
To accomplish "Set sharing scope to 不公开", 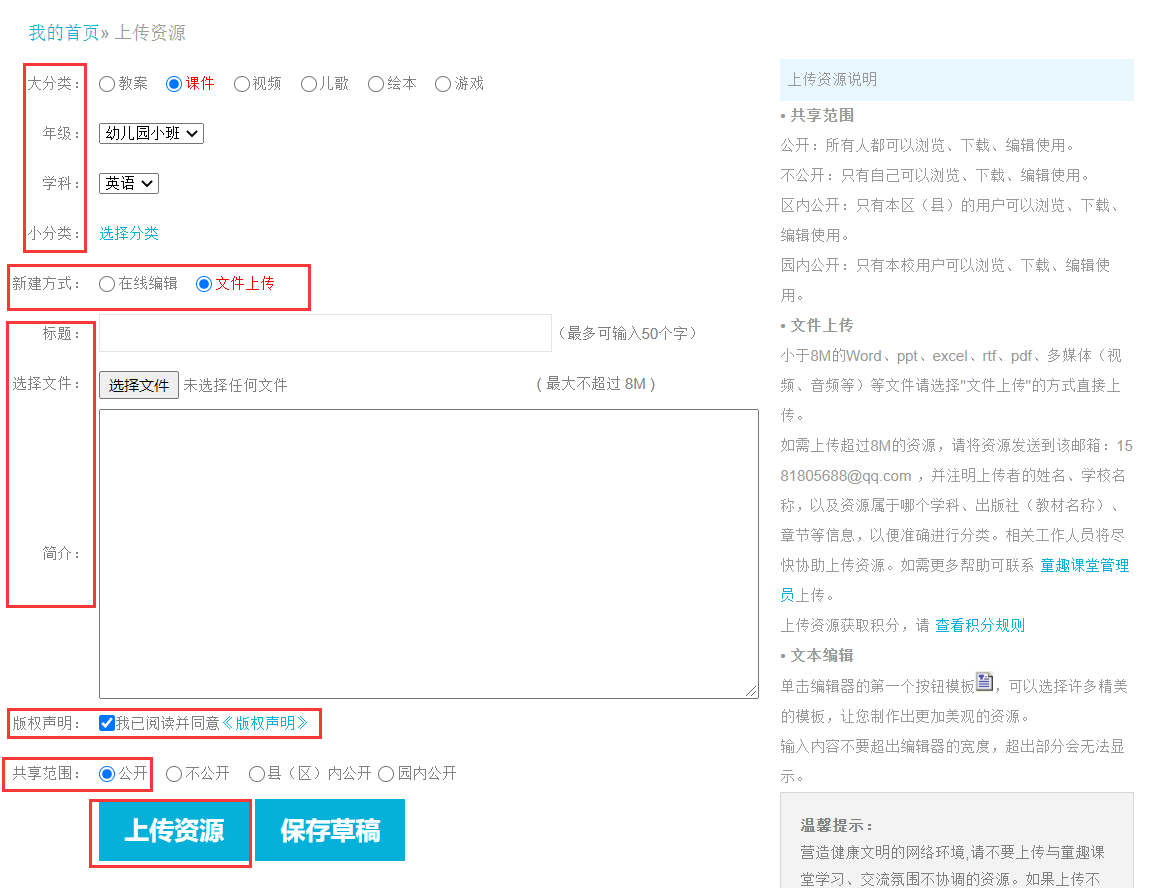I will click(174, 773).
